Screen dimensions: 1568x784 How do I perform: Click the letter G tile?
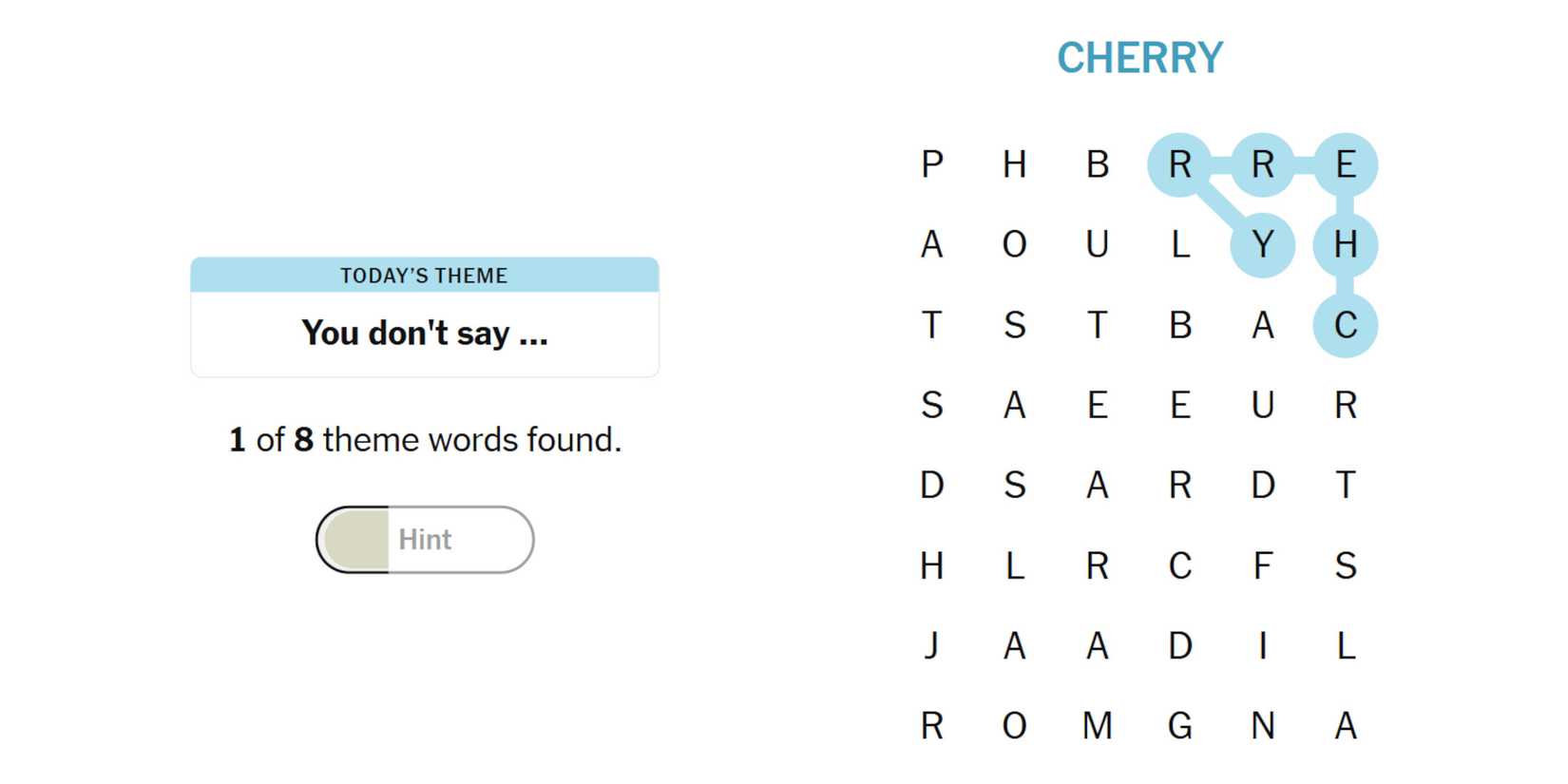pyautogui.click(x=1180, y=726)
